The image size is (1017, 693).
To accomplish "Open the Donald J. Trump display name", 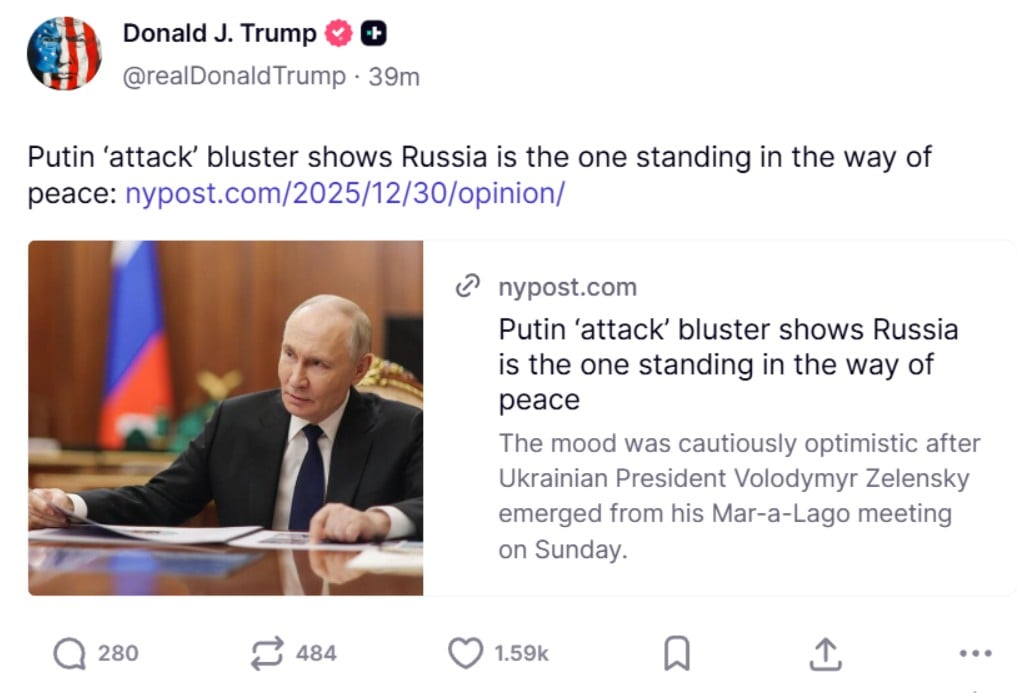I will [219, 33].
